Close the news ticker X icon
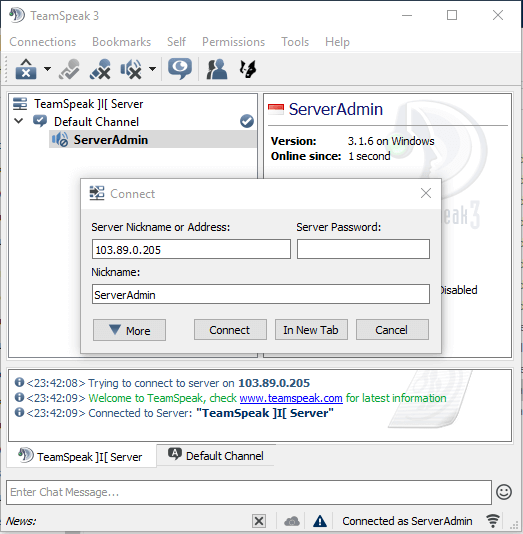Viewport: 523px width, 534px height. pyautogui.click(x=259, y=521)
